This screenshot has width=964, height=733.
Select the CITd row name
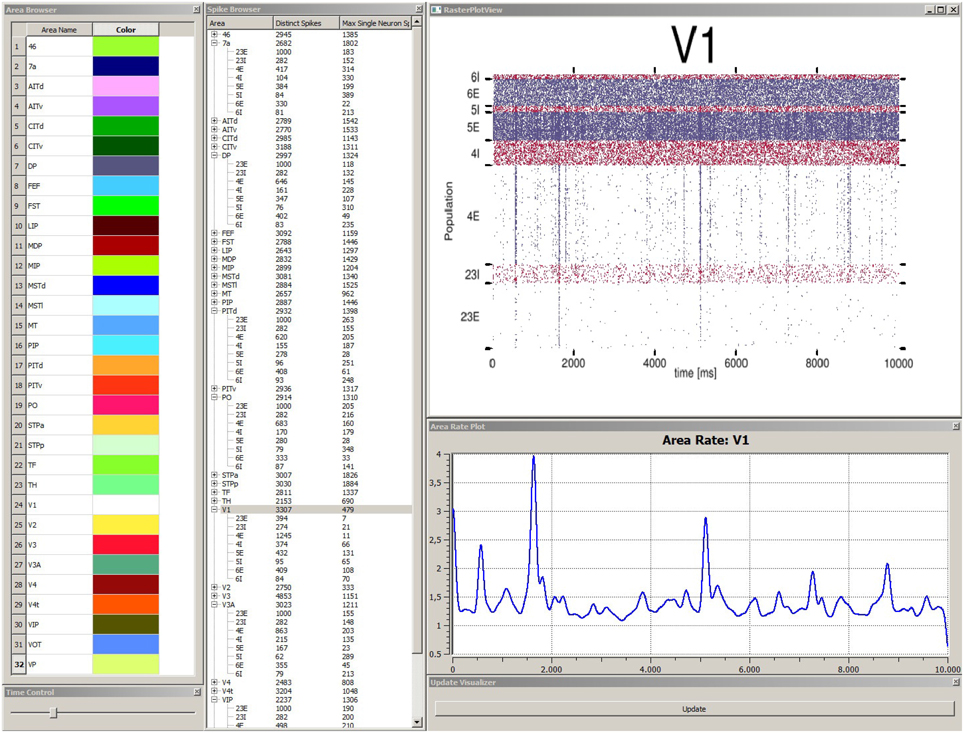[x=59, y=126]
